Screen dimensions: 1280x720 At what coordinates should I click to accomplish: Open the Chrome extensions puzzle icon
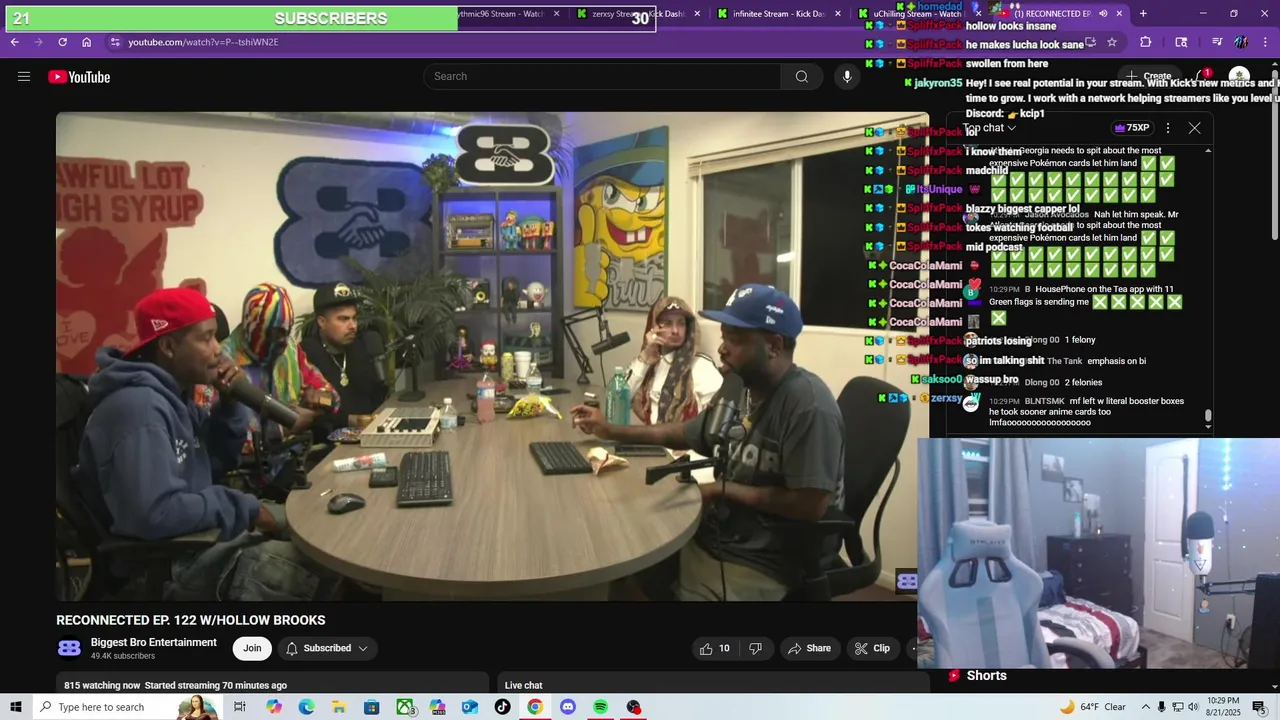click(1146, 42)
